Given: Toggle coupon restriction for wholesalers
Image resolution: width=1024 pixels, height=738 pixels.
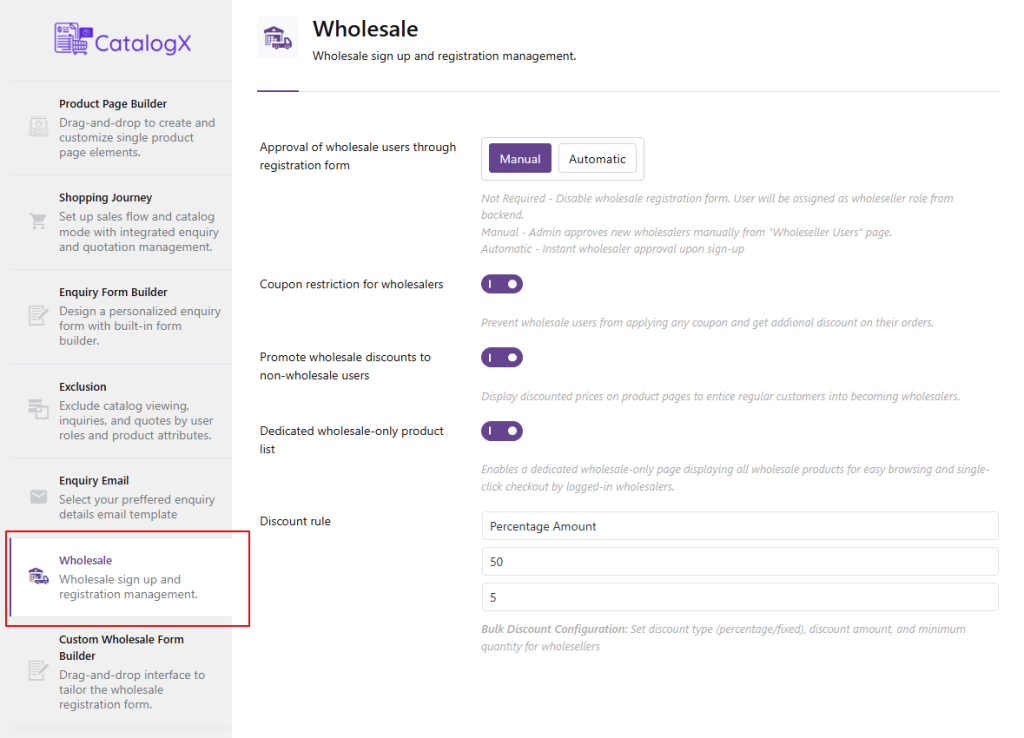Looking at the screenshot, I should (502, 284).
